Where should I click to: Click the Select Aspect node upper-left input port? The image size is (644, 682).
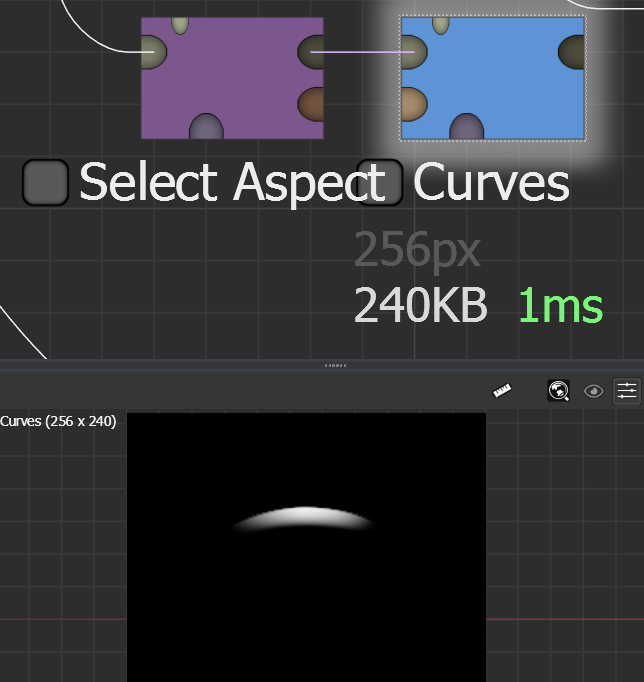[154, 52]
